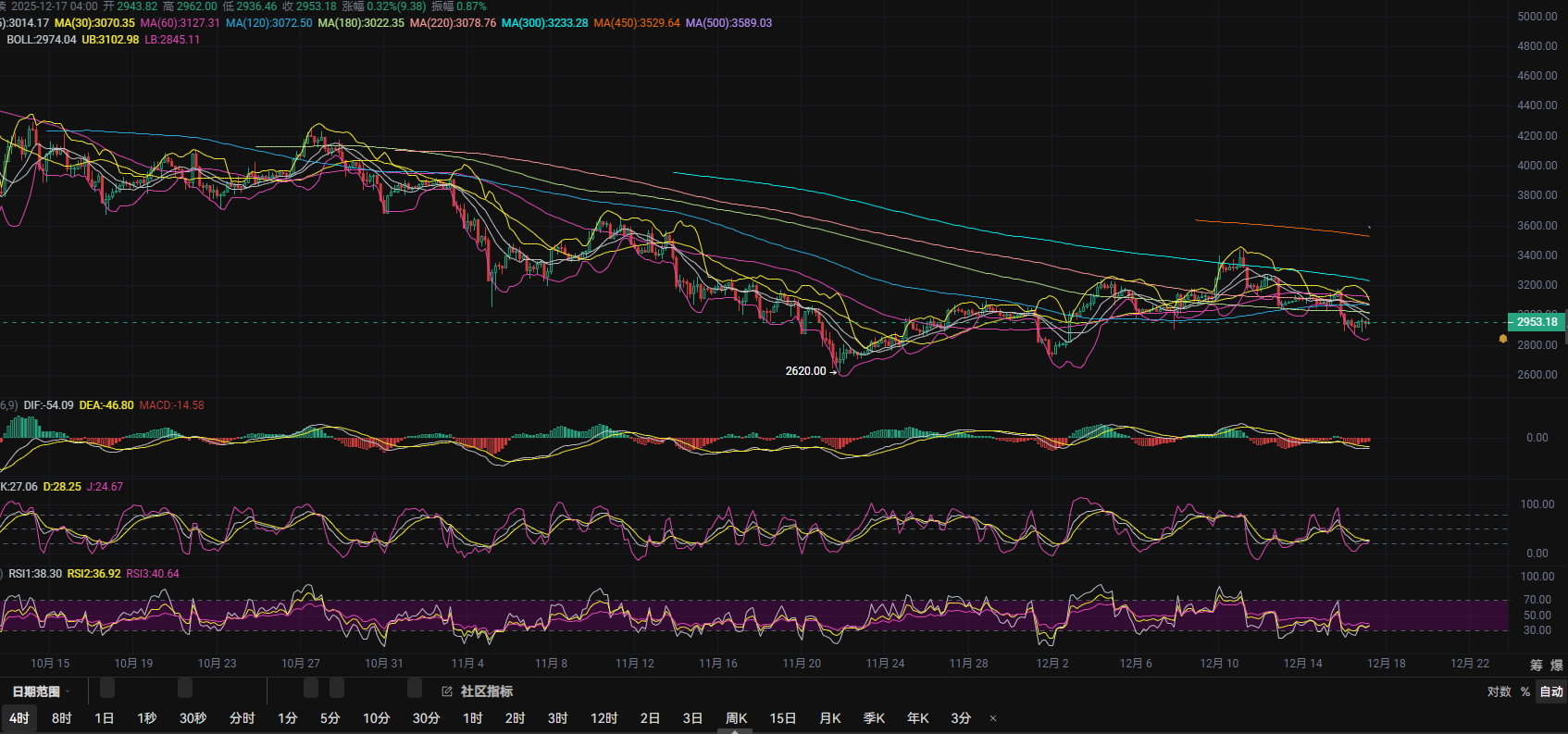The height and width of the screenshot is (734, 1568).
Task: Open the 爆 liquidation icon
Action: point(1556,665)
